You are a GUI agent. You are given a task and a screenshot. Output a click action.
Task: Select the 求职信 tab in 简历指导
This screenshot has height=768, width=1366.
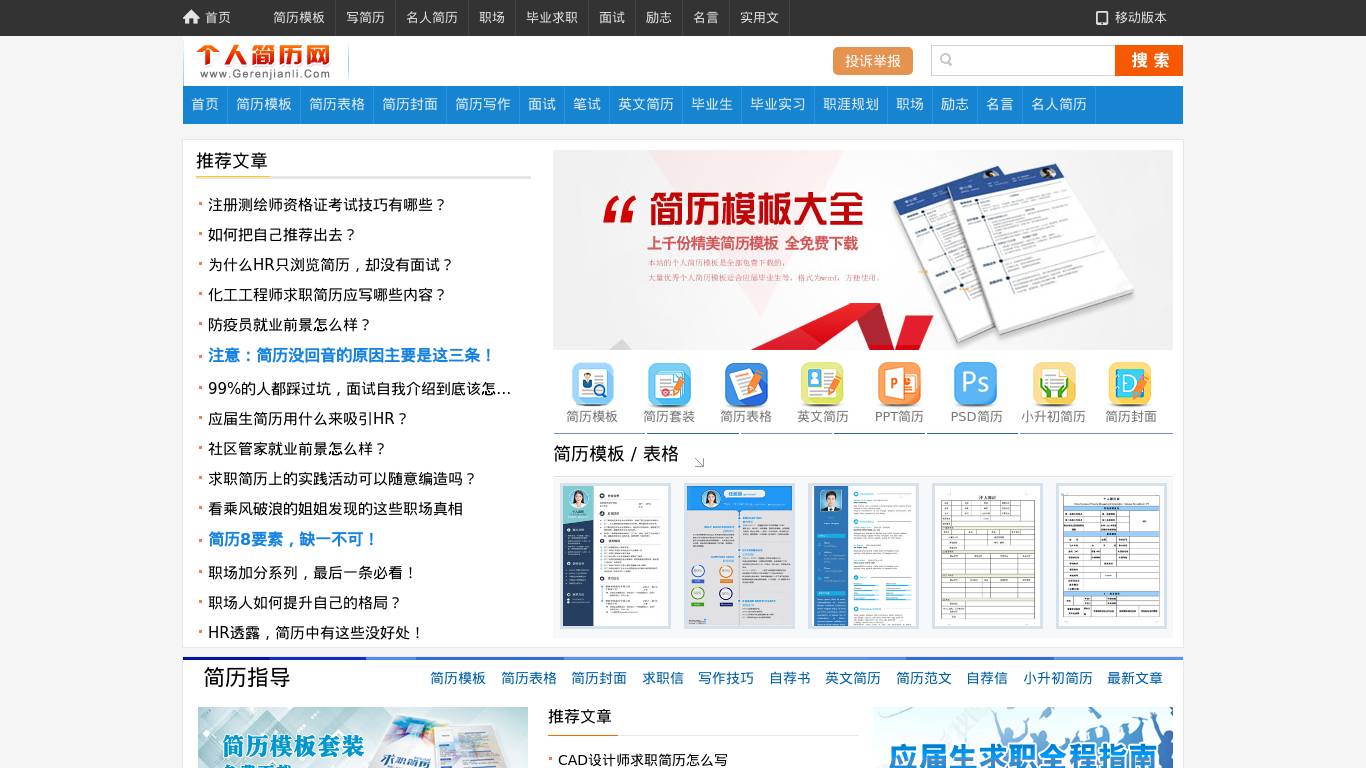coord(662,678)
